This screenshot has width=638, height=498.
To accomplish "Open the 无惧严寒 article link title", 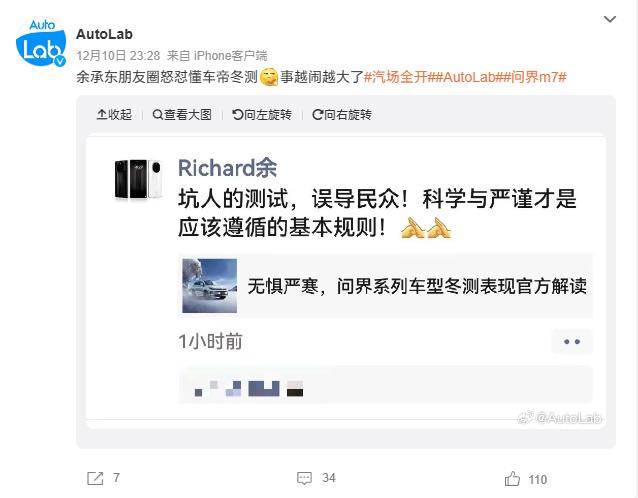I will tap(417, 286).
